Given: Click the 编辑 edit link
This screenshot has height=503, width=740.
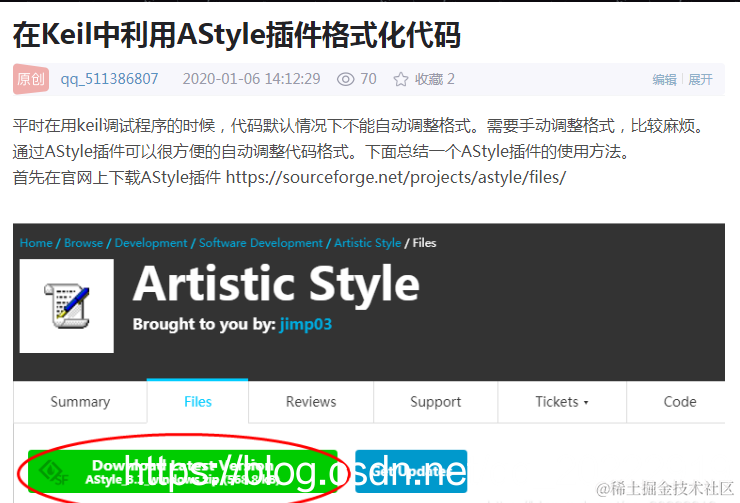Looking at the screenshot, I should [664, 79].
